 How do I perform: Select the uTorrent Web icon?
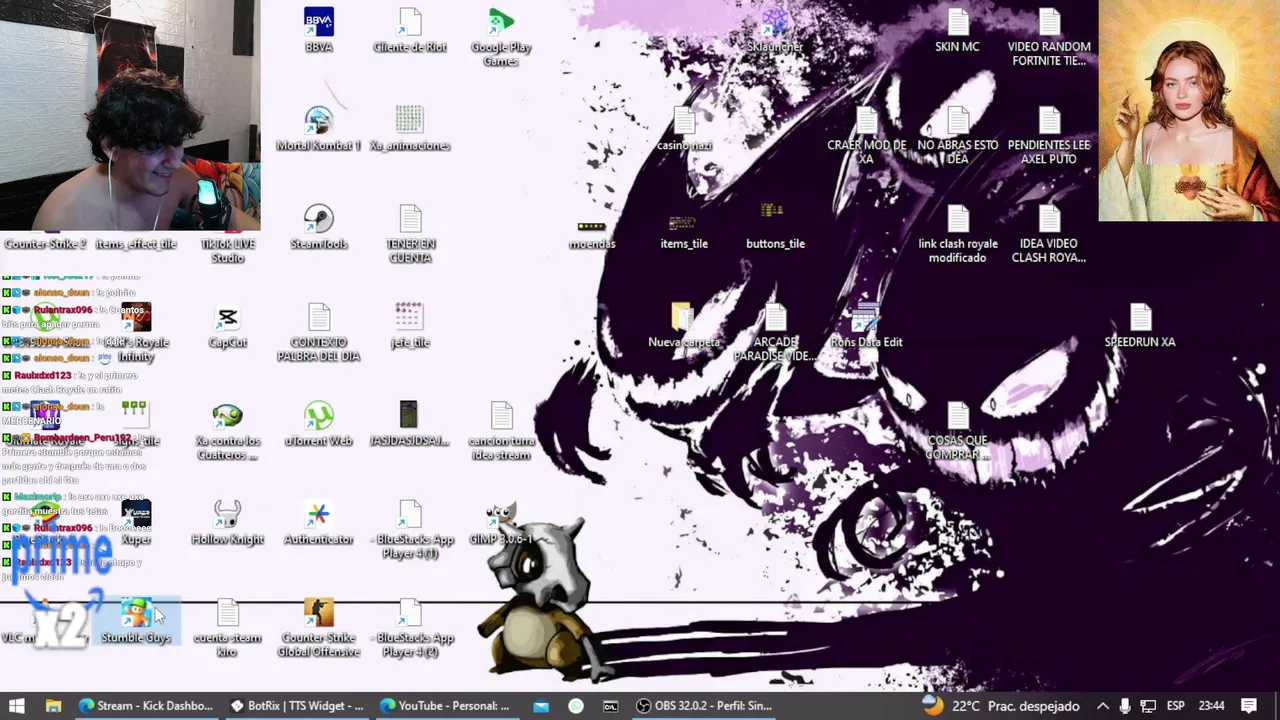[318, 424]
